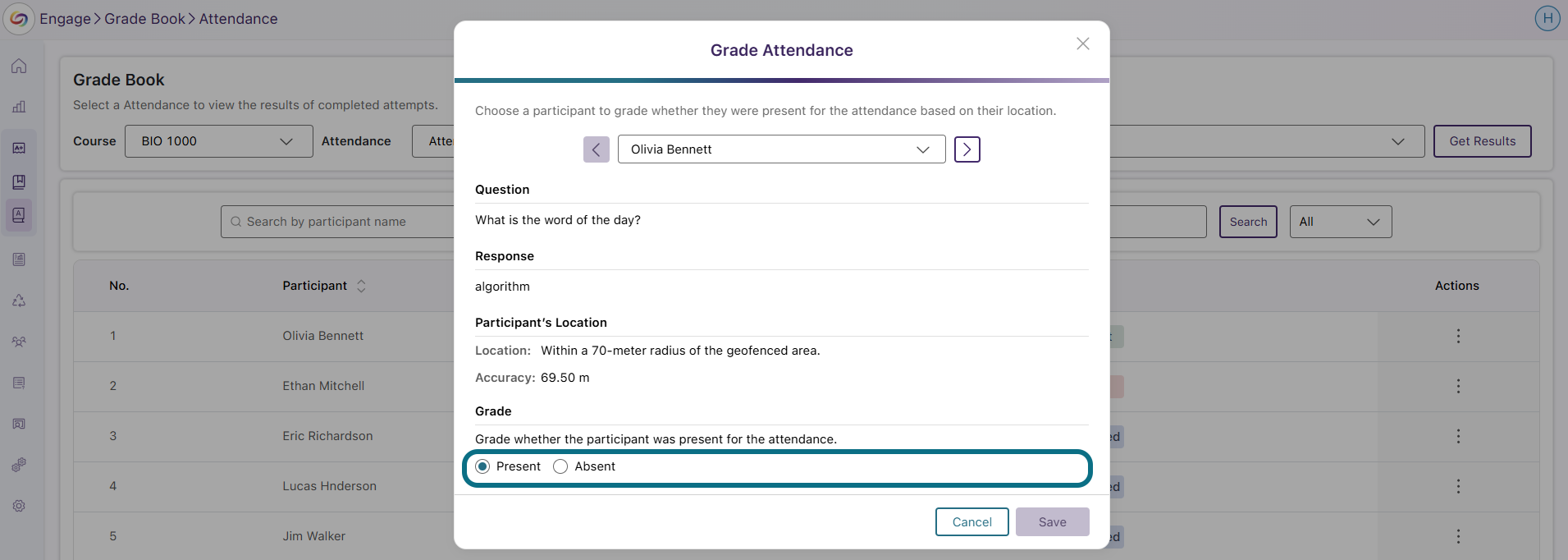The height and width of the screenshot is (560, 1568).
Task: Open the All filter dropdown
Action: [1341, 222]
